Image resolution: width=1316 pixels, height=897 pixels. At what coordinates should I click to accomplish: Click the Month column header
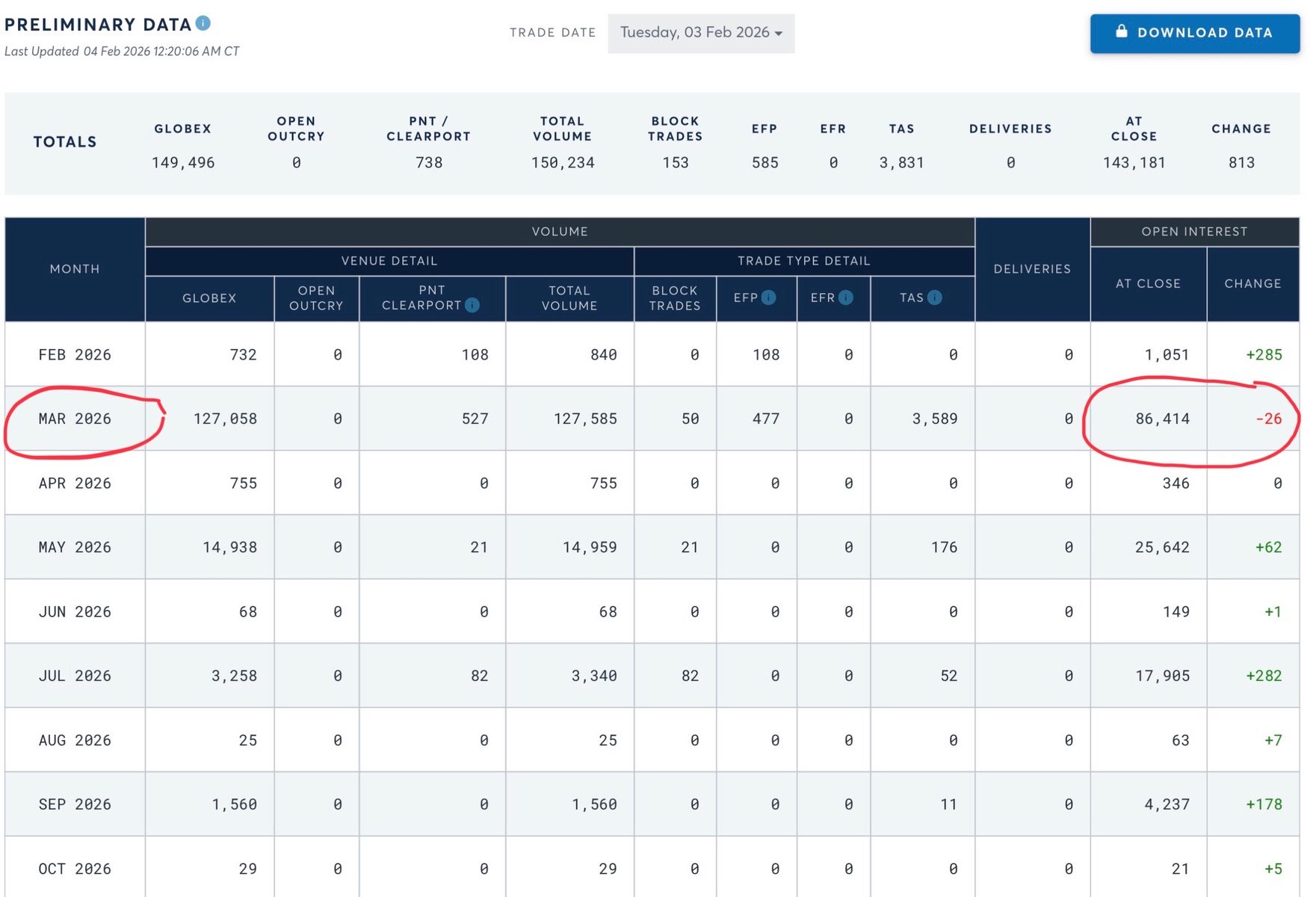tap(75, 269)
